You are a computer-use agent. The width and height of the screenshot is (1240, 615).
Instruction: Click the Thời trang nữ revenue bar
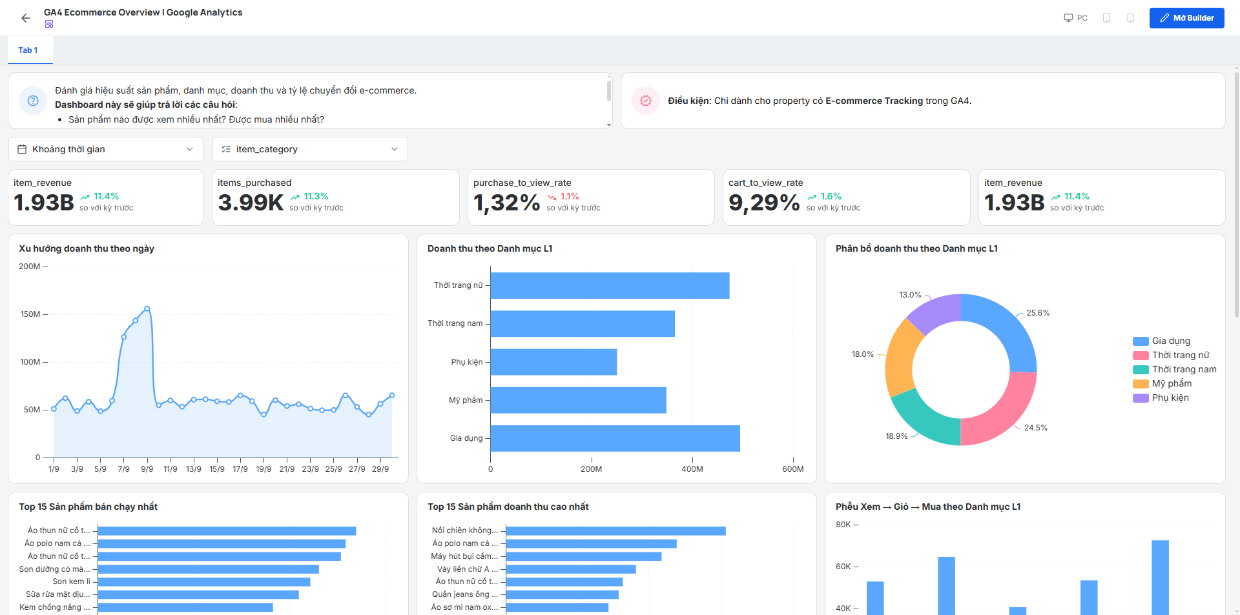tap(610, 285)
